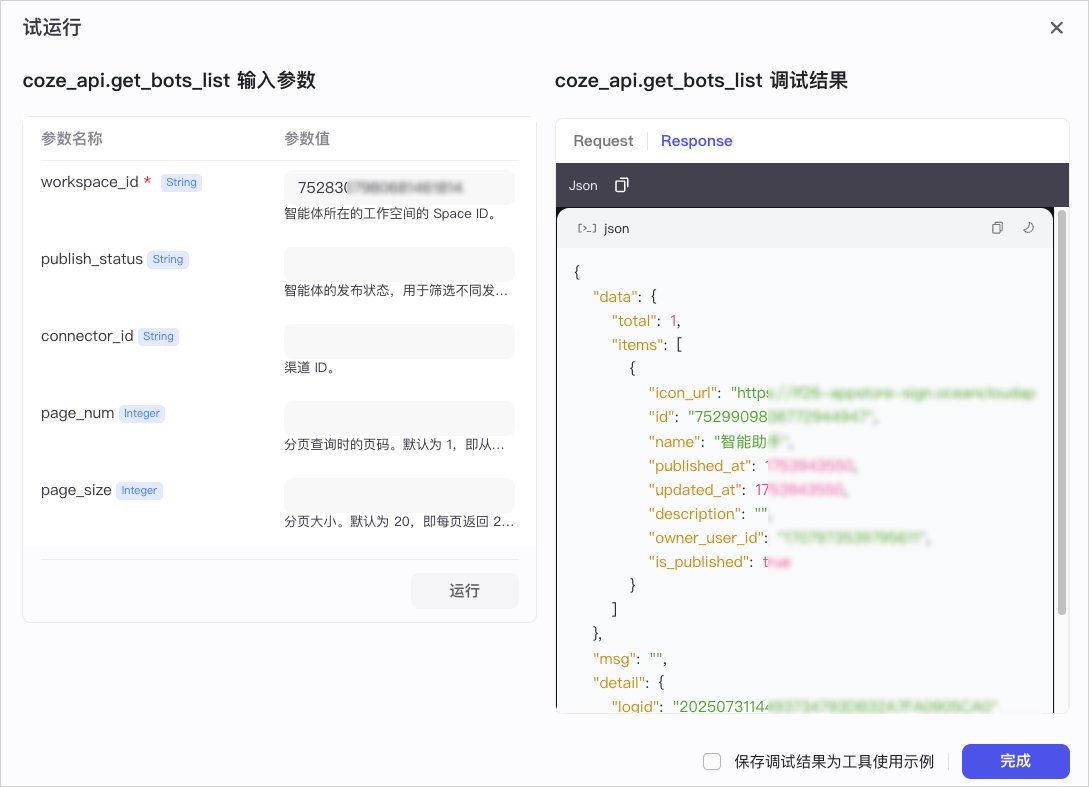Toggle the dark mode icon in the json block
Viewport: 1089px width, 787px height.
click(1029, 228)
